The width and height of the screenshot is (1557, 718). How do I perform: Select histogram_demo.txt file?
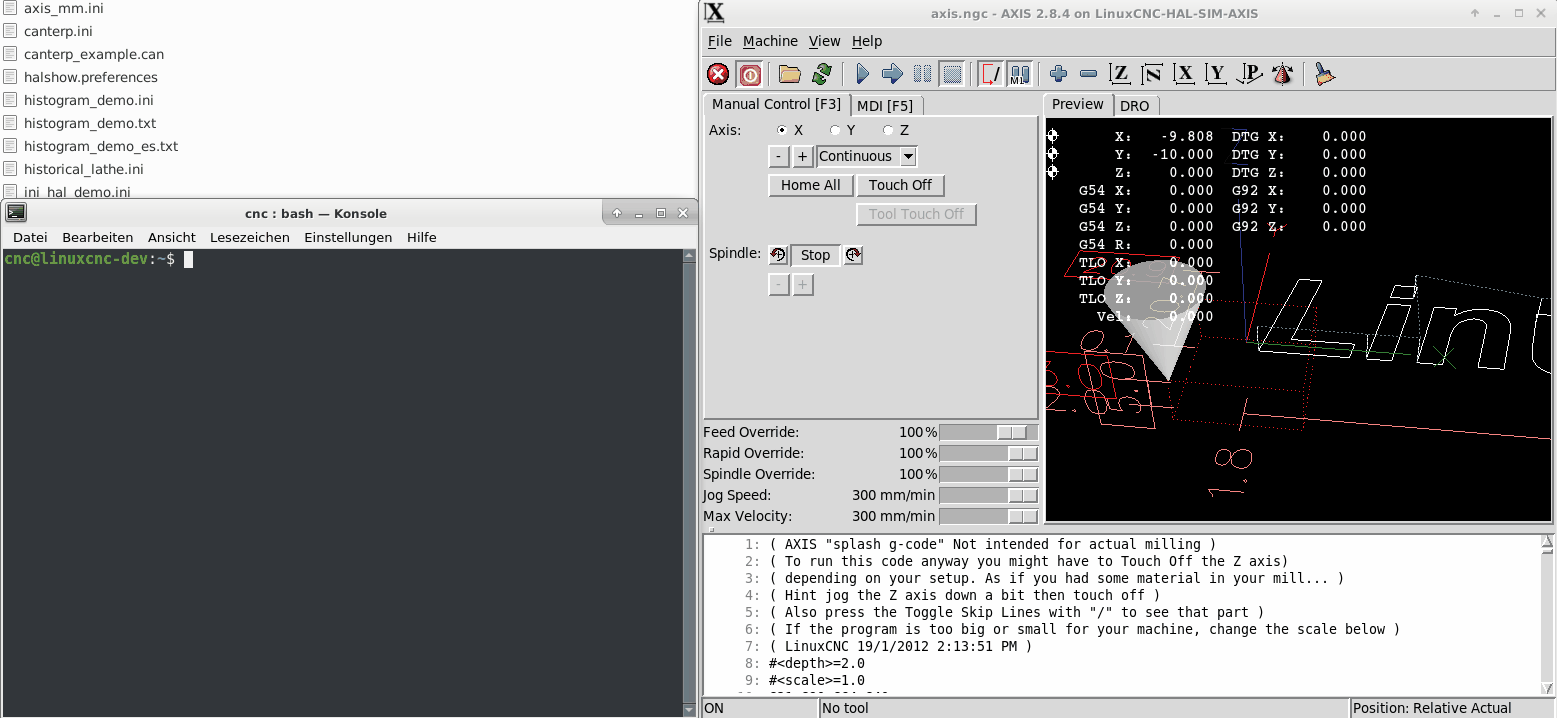pyautogui.click(x=90, y=123)
